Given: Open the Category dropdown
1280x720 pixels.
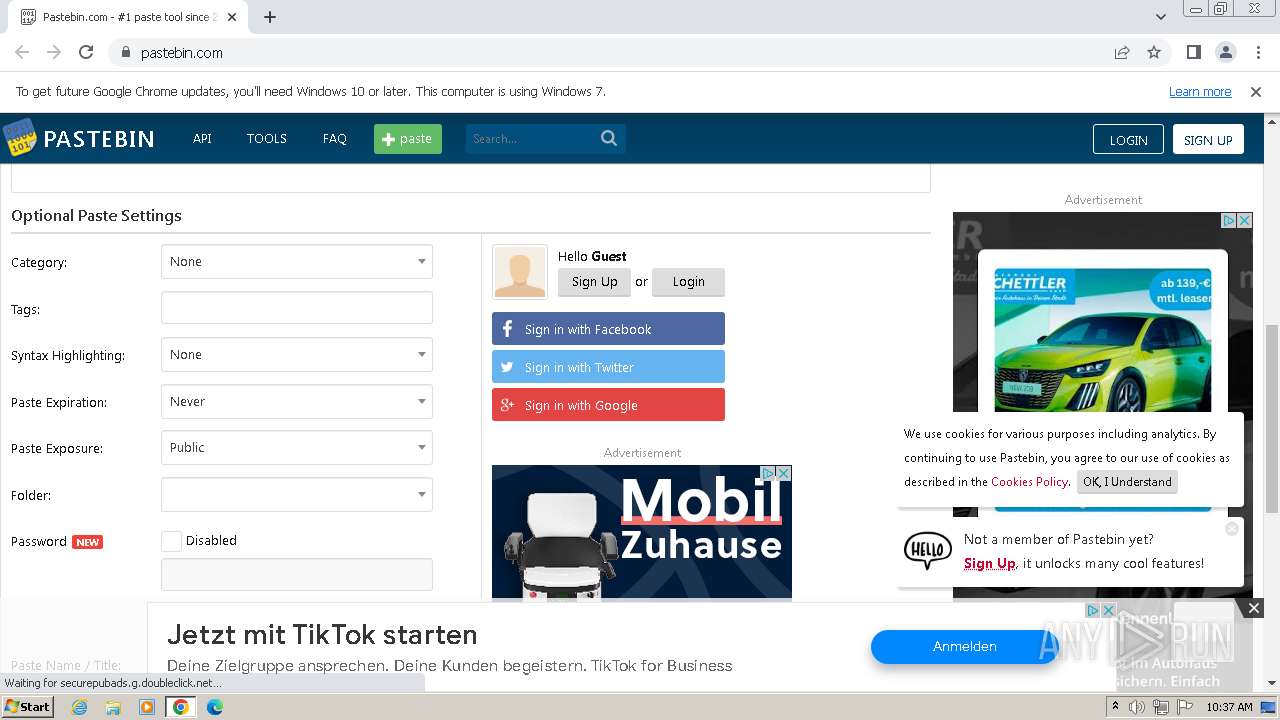Looking at the screenshot, I should (297, 262).
